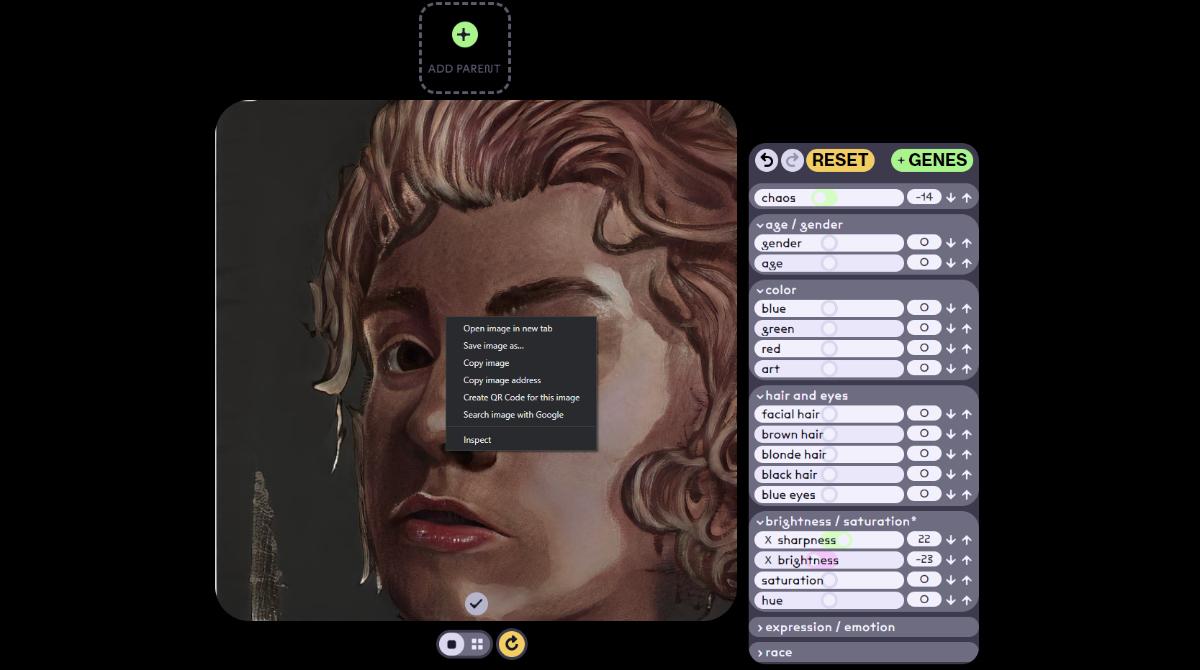Viewport: 1200px width, 670px height.
Task: Collapse the age / gender section
Action: click(x=800, y=224)
